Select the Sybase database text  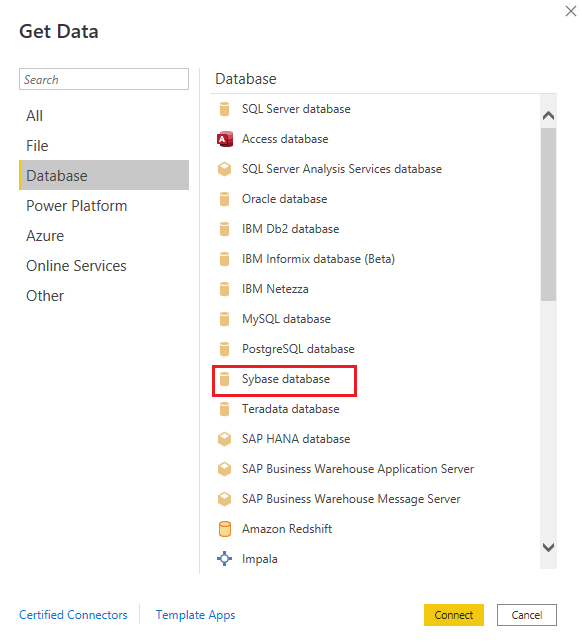[286, 379]
